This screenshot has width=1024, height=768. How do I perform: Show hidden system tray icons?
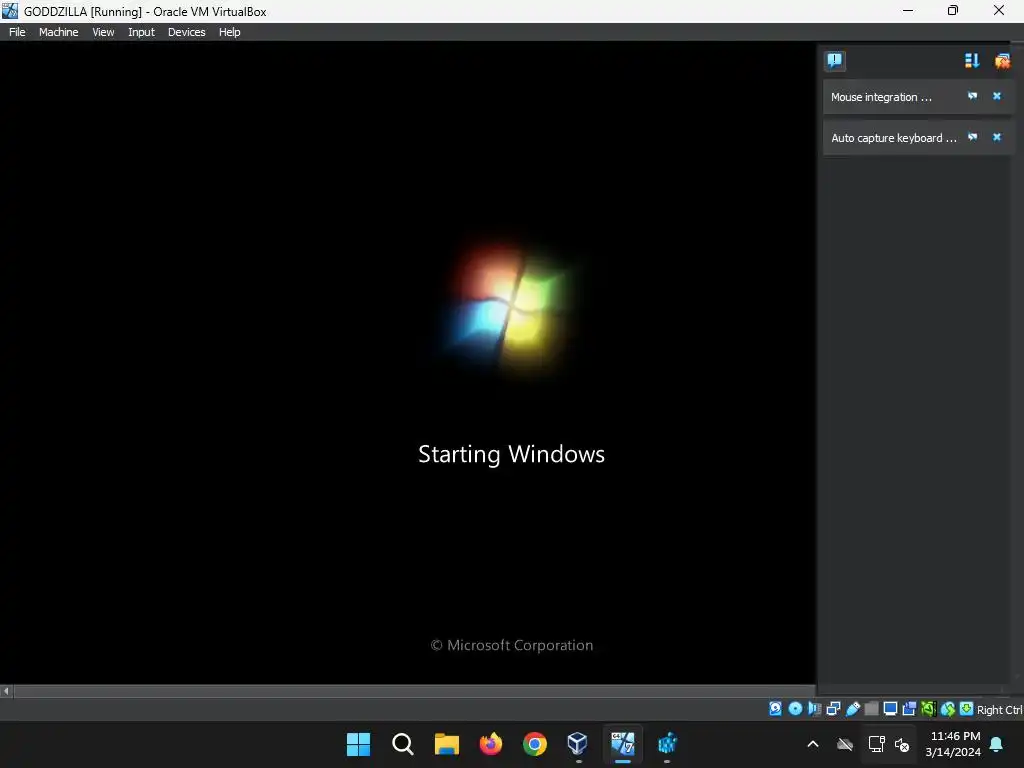point(812,744)
